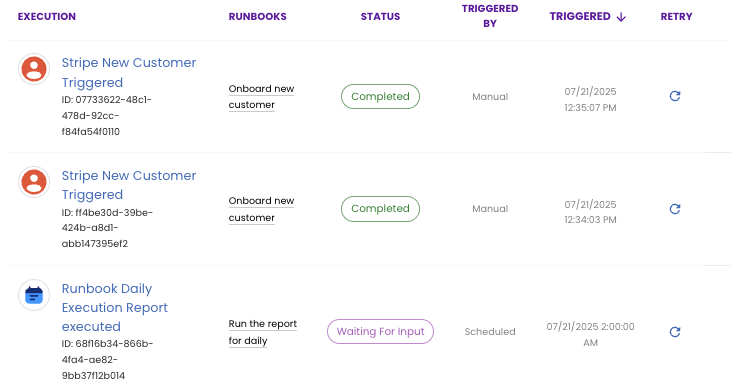Retry the 12:35:07 PM Stripe execution

tap(675, 96)
